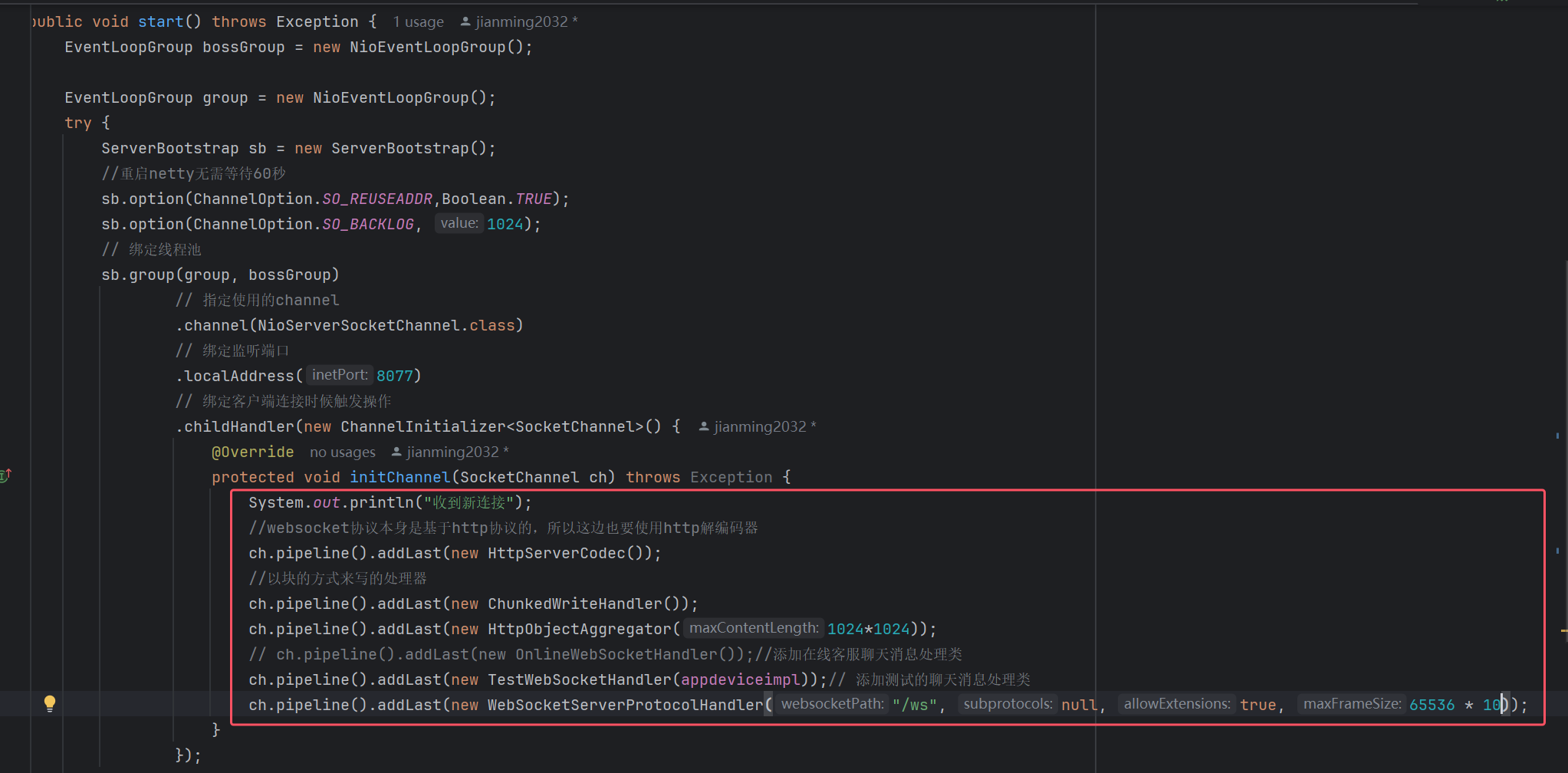
Task: Click the "/ws" string literal
Action: click(915, 706)
